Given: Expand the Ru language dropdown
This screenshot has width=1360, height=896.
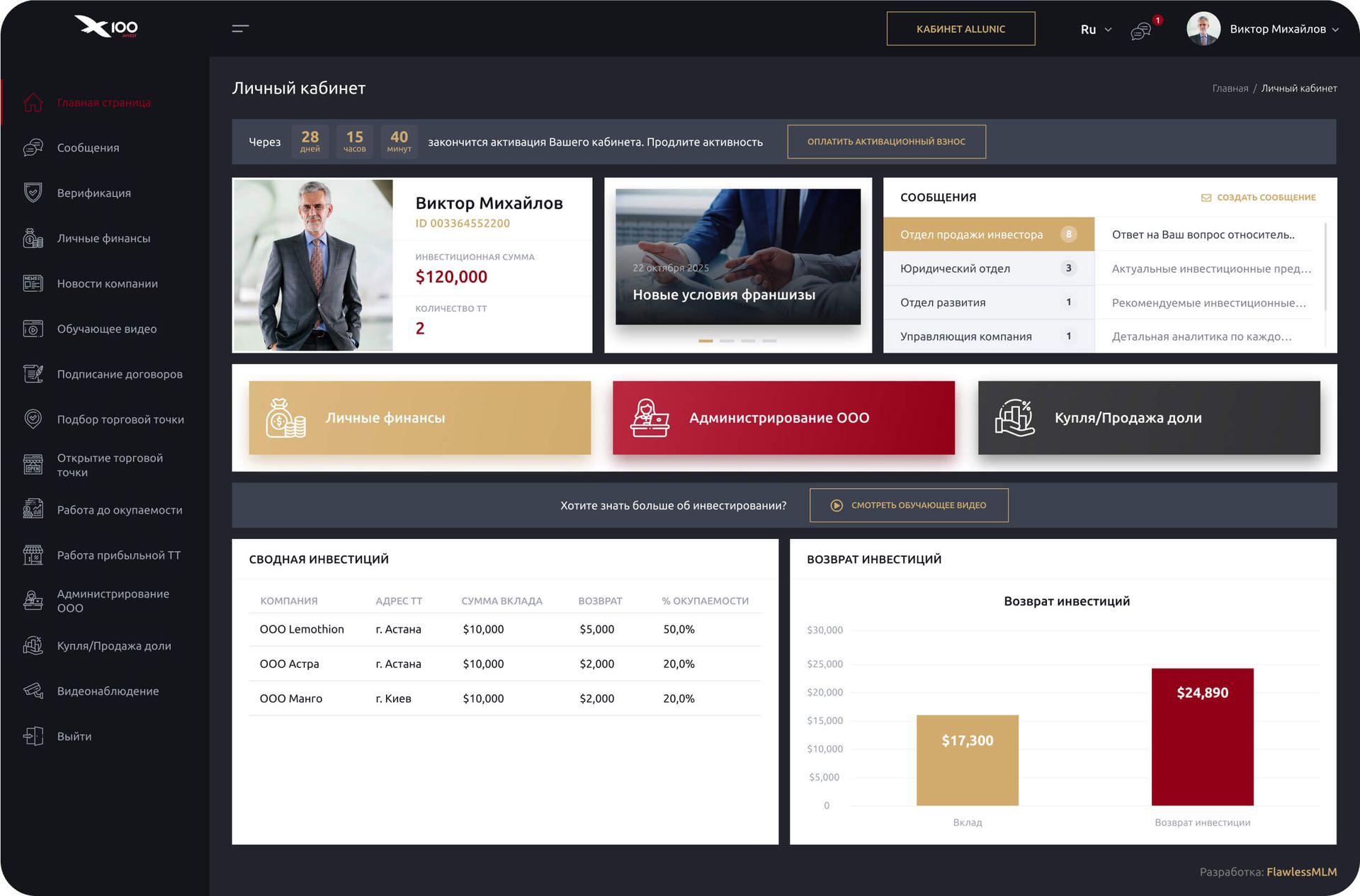Looking at the screenshot, I should pos(1094,30).
